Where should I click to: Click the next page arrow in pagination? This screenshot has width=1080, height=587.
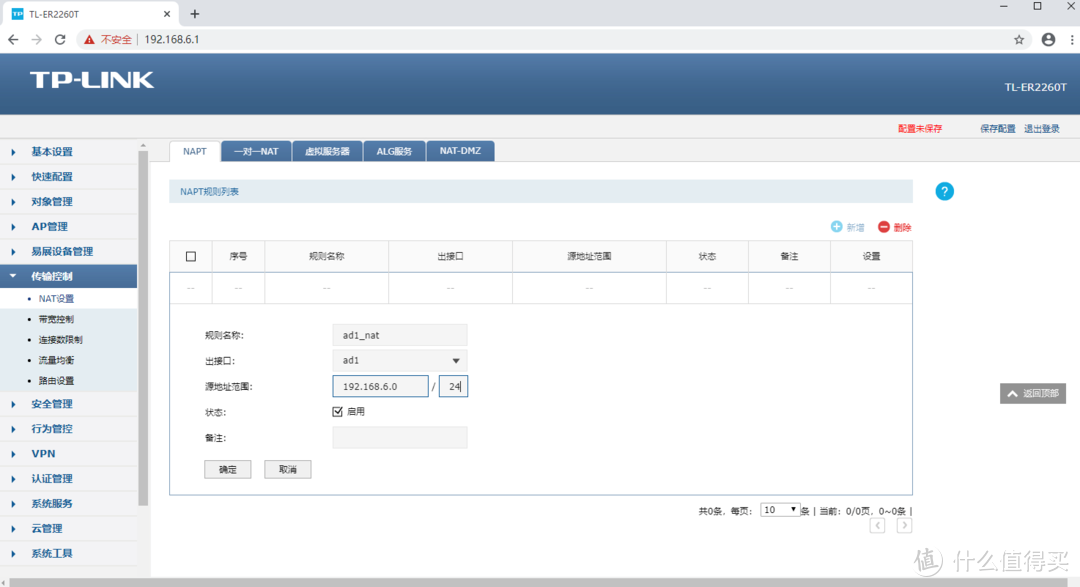click(904, 524)
